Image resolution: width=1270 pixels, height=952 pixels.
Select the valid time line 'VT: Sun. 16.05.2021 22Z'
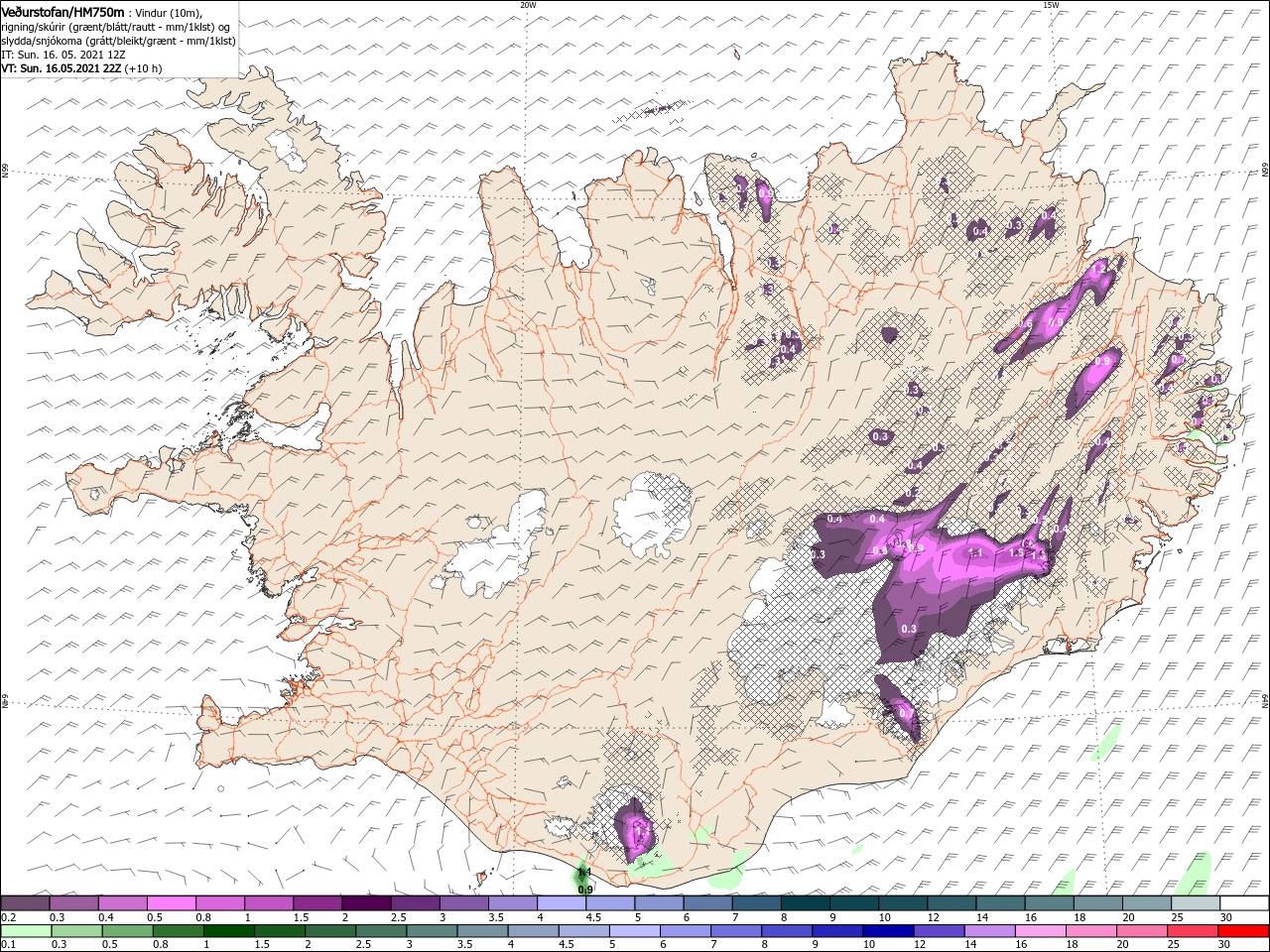point(60,68)
